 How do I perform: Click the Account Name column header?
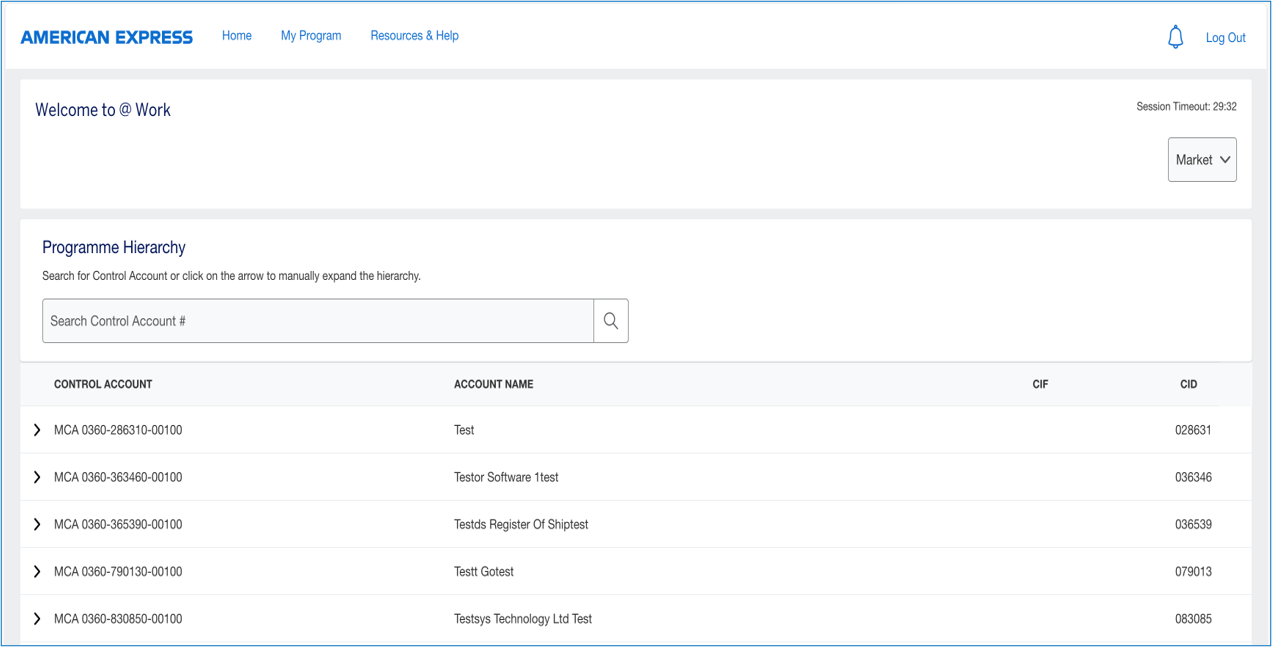(493, 384)
